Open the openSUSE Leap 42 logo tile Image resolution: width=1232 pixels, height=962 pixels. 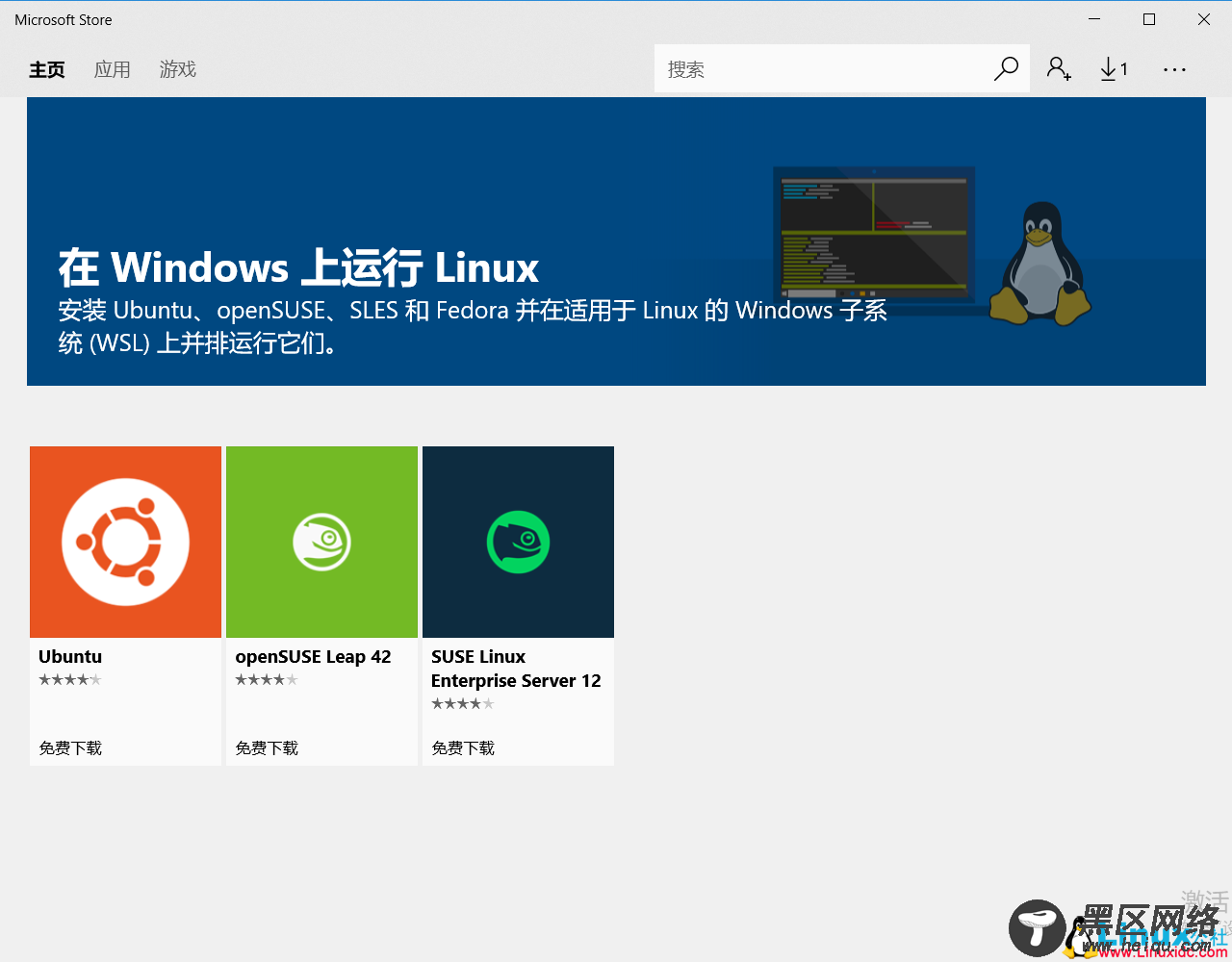322,542
